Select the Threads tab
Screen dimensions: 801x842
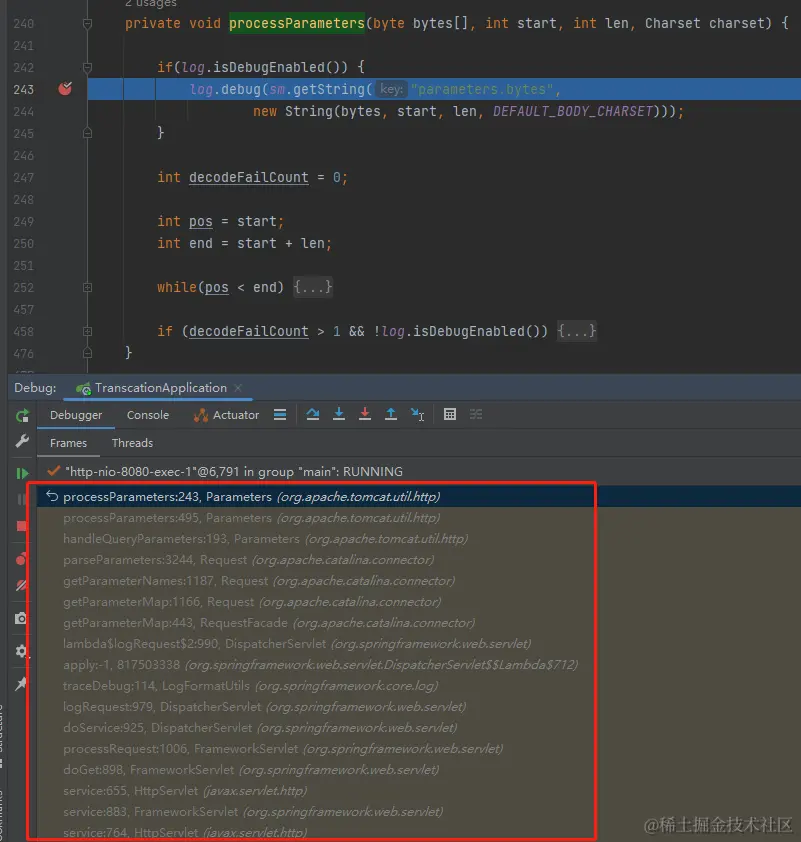[x=132, y=443]
